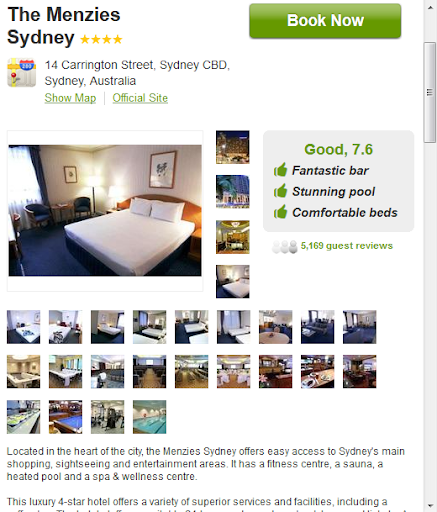Select the golden lobby thumbnail
Screen dimensions: 437x512
tap(233, 237)
